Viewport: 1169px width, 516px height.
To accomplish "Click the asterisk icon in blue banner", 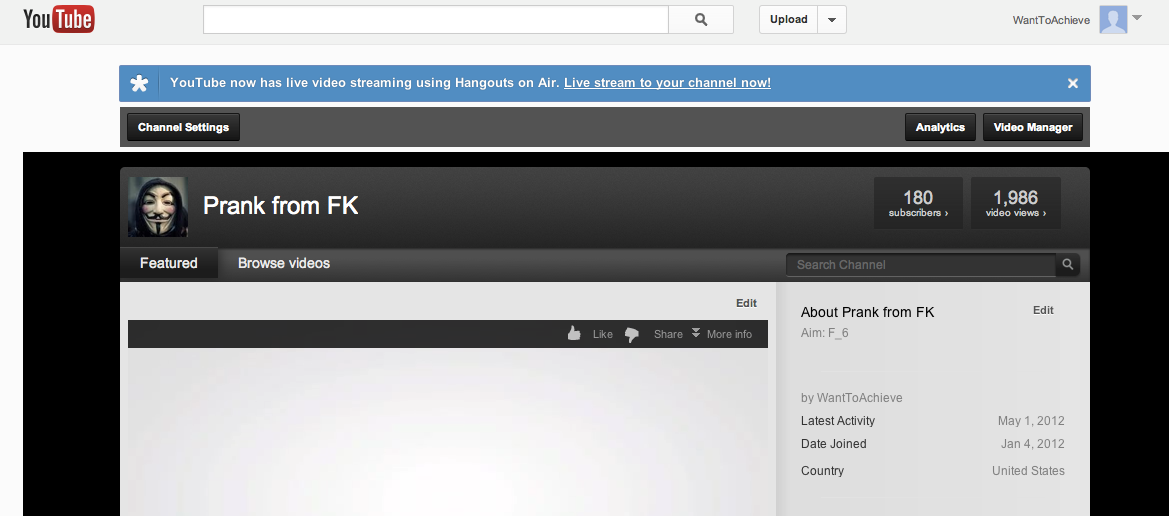I will pos(139,84).
